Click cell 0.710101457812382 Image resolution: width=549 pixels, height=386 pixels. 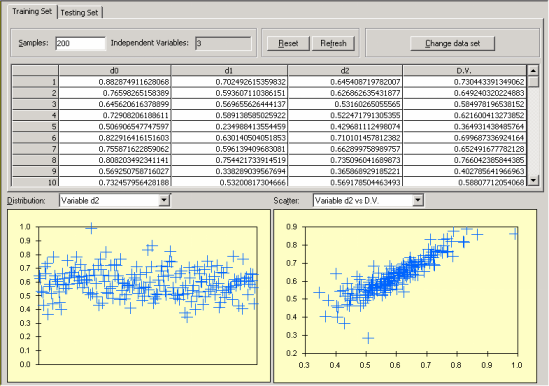click(345, 138)
